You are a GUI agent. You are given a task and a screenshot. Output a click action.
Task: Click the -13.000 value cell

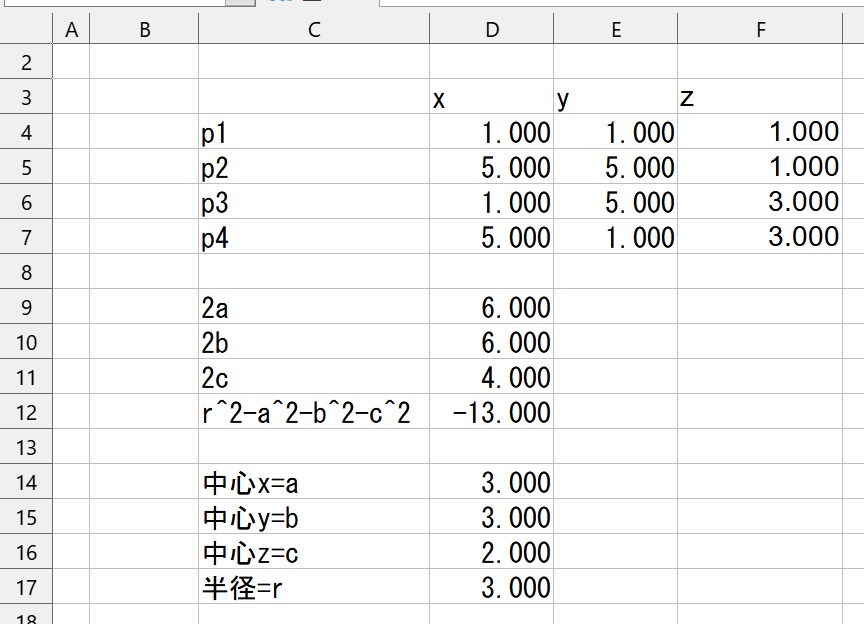492,412
